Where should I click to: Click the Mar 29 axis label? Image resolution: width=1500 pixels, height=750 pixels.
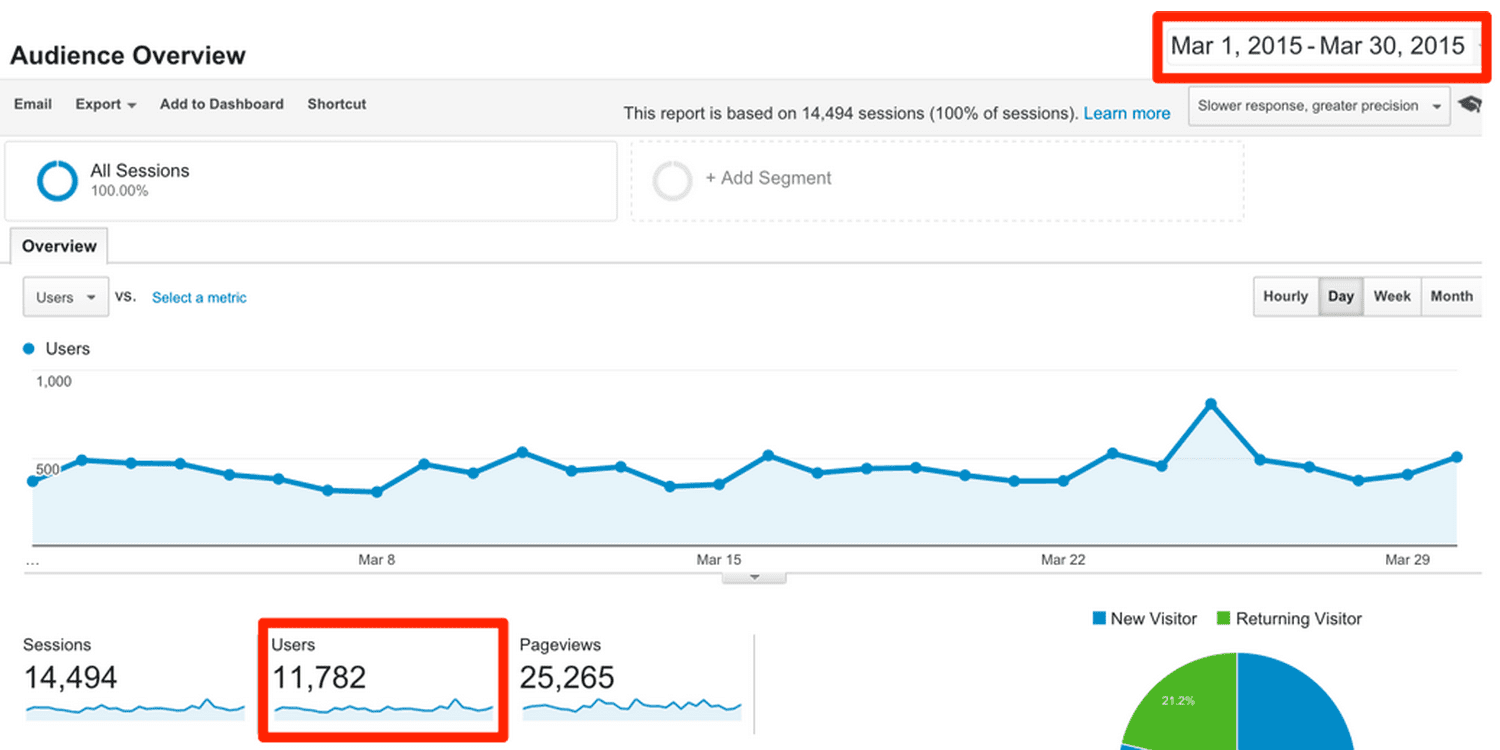pos(1407,560)
